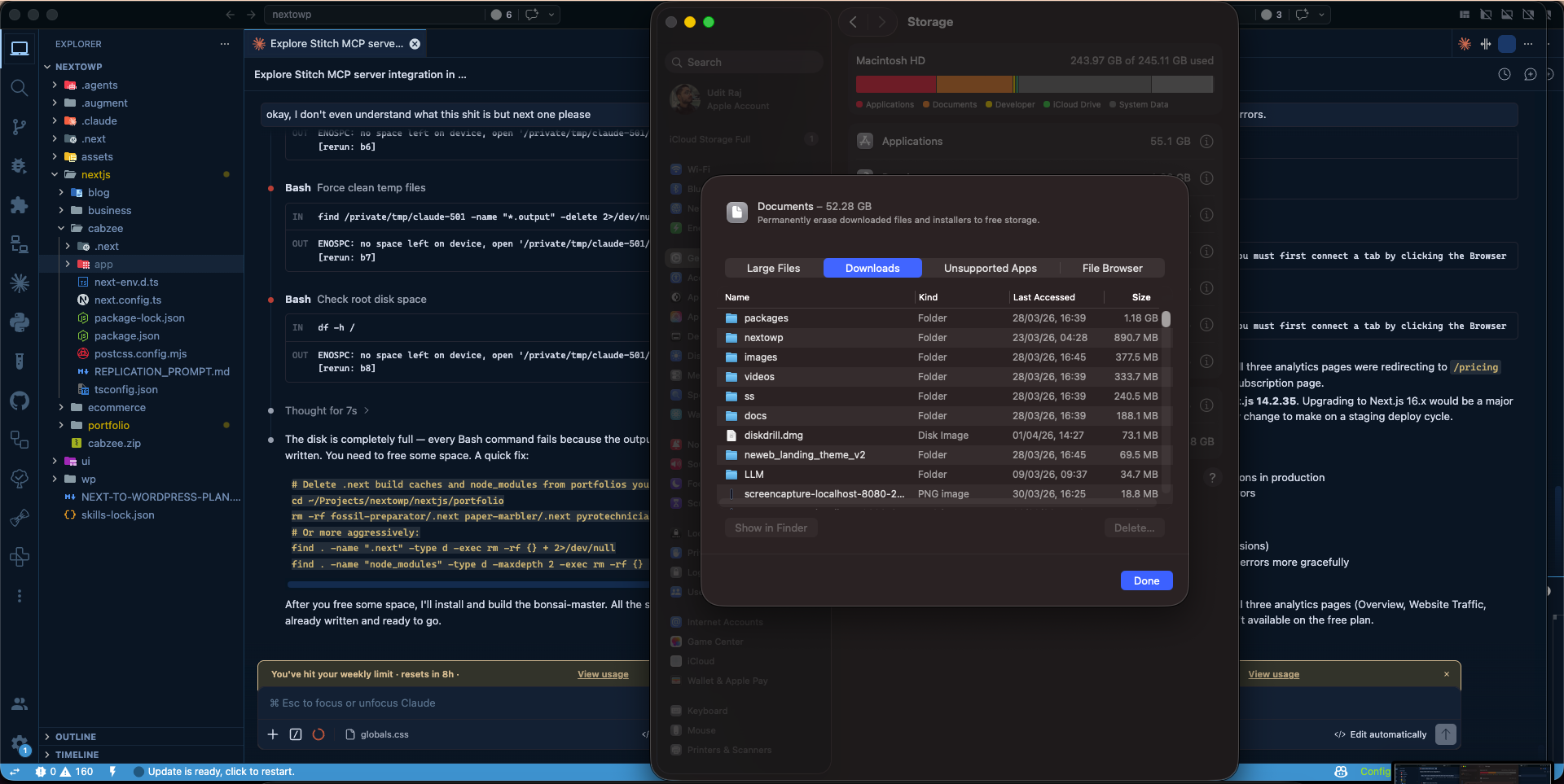The width and height of the screenshot is (1564, 784).
Task: Click the View usage link
Action: [x=603, y=675]
